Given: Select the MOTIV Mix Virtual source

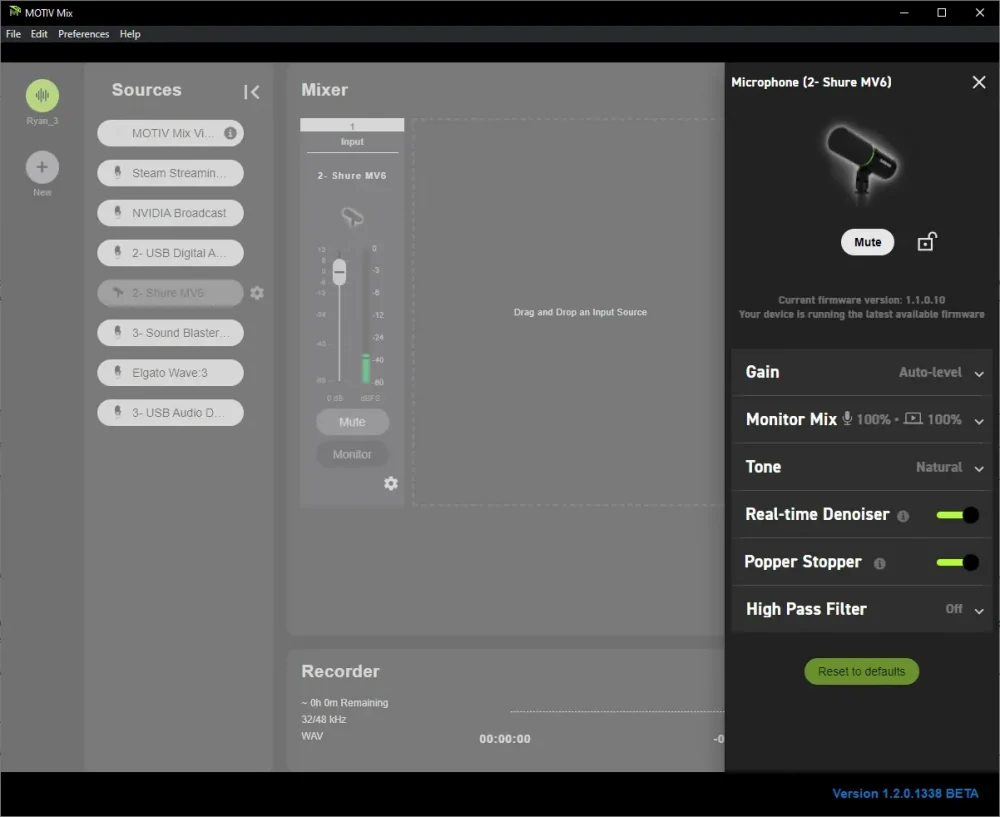Looking at the screenshot, I should (x=170, y=133).
